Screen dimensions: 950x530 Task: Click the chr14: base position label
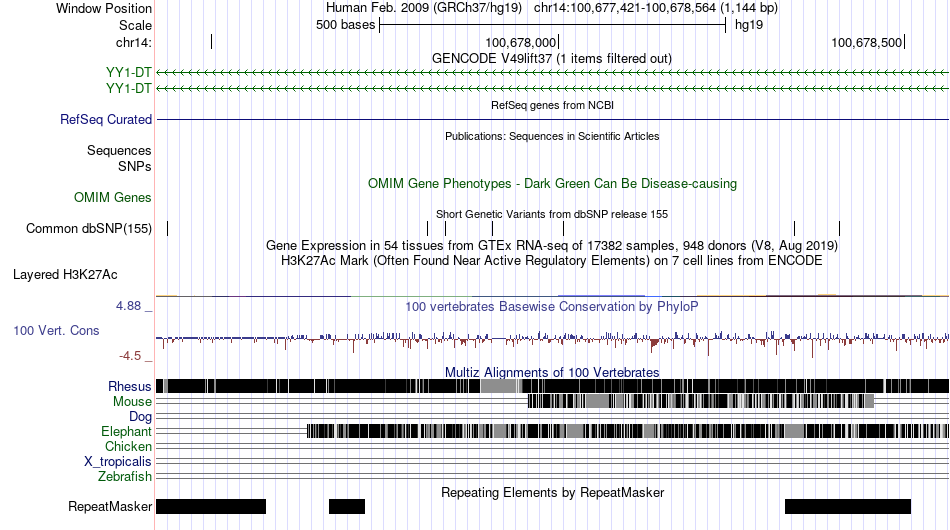[x=134, y=42]
